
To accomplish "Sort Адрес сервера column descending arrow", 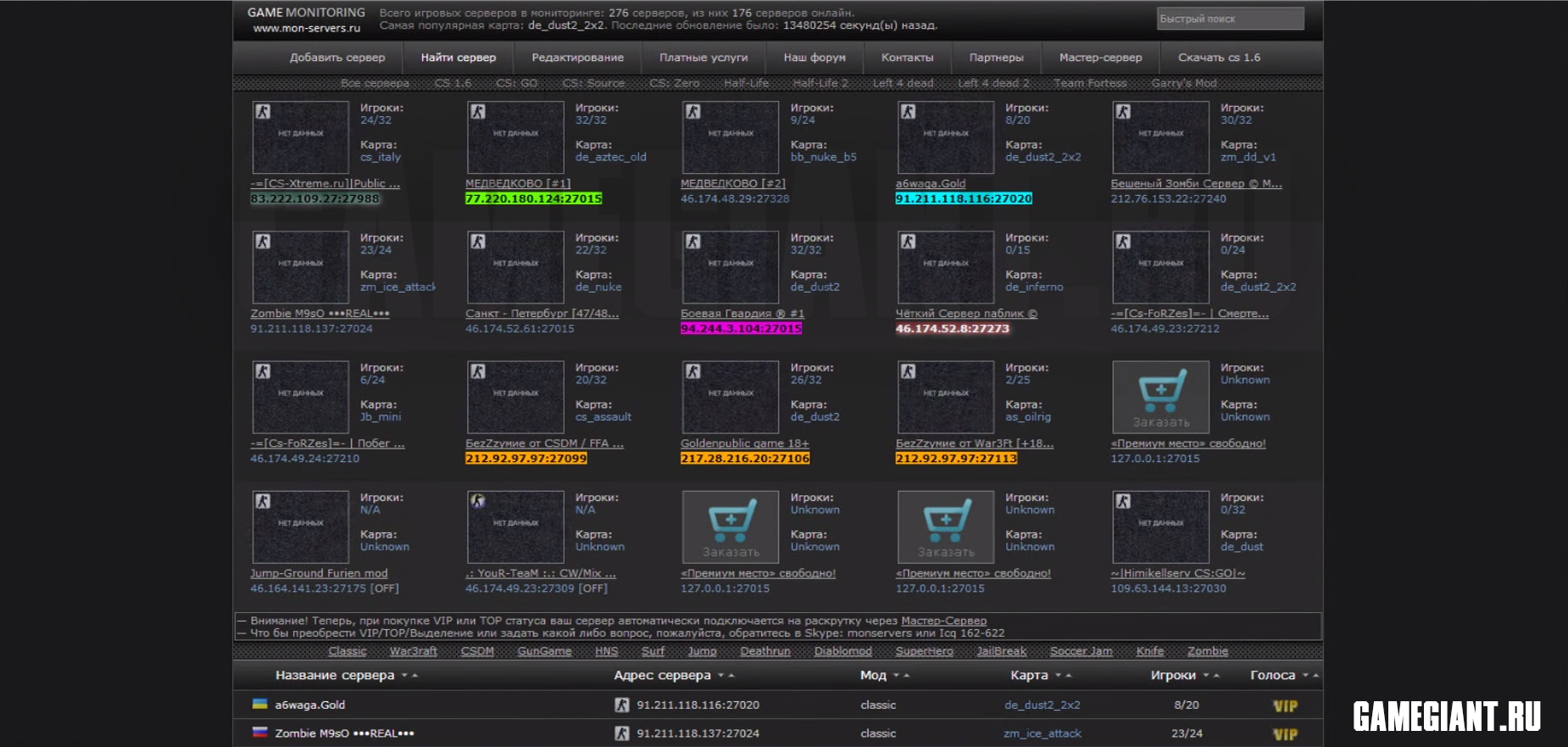I will click(x=721, y=676).
